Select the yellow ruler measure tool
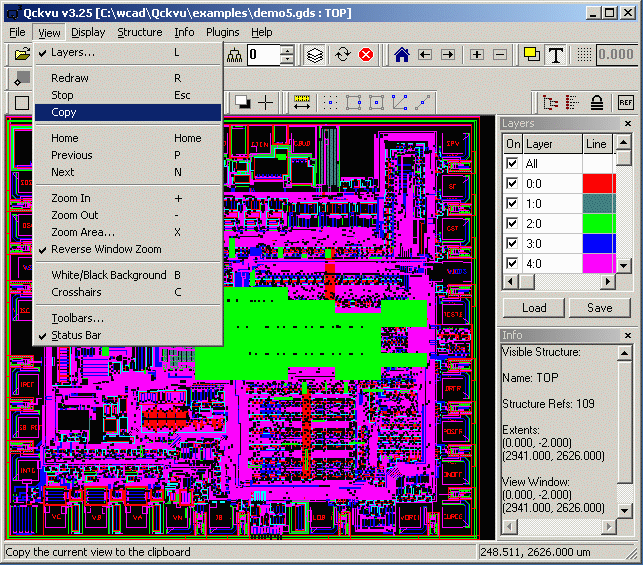The image size is (643, 565). point(302,103)
